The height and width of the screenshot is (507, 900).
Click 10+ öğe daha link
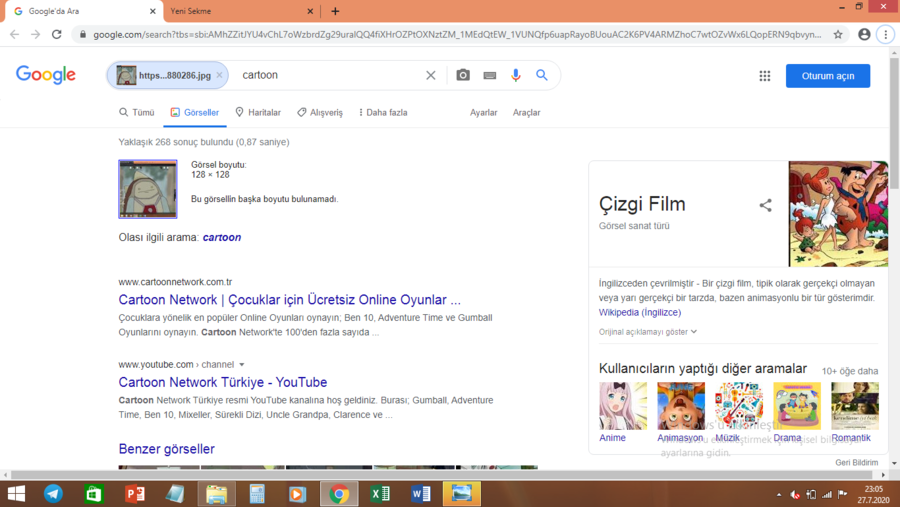[849, 371]
